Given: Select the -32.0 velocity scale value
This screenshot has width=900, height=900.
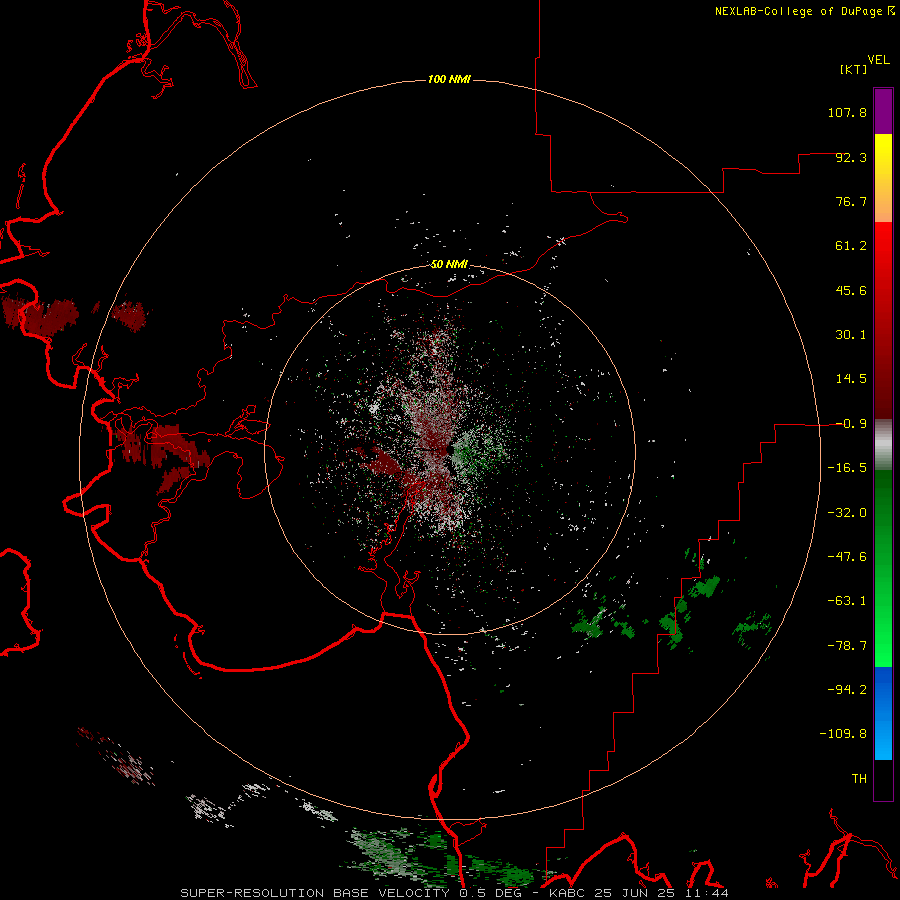Looking at the screenshot, I should (847, 513).
